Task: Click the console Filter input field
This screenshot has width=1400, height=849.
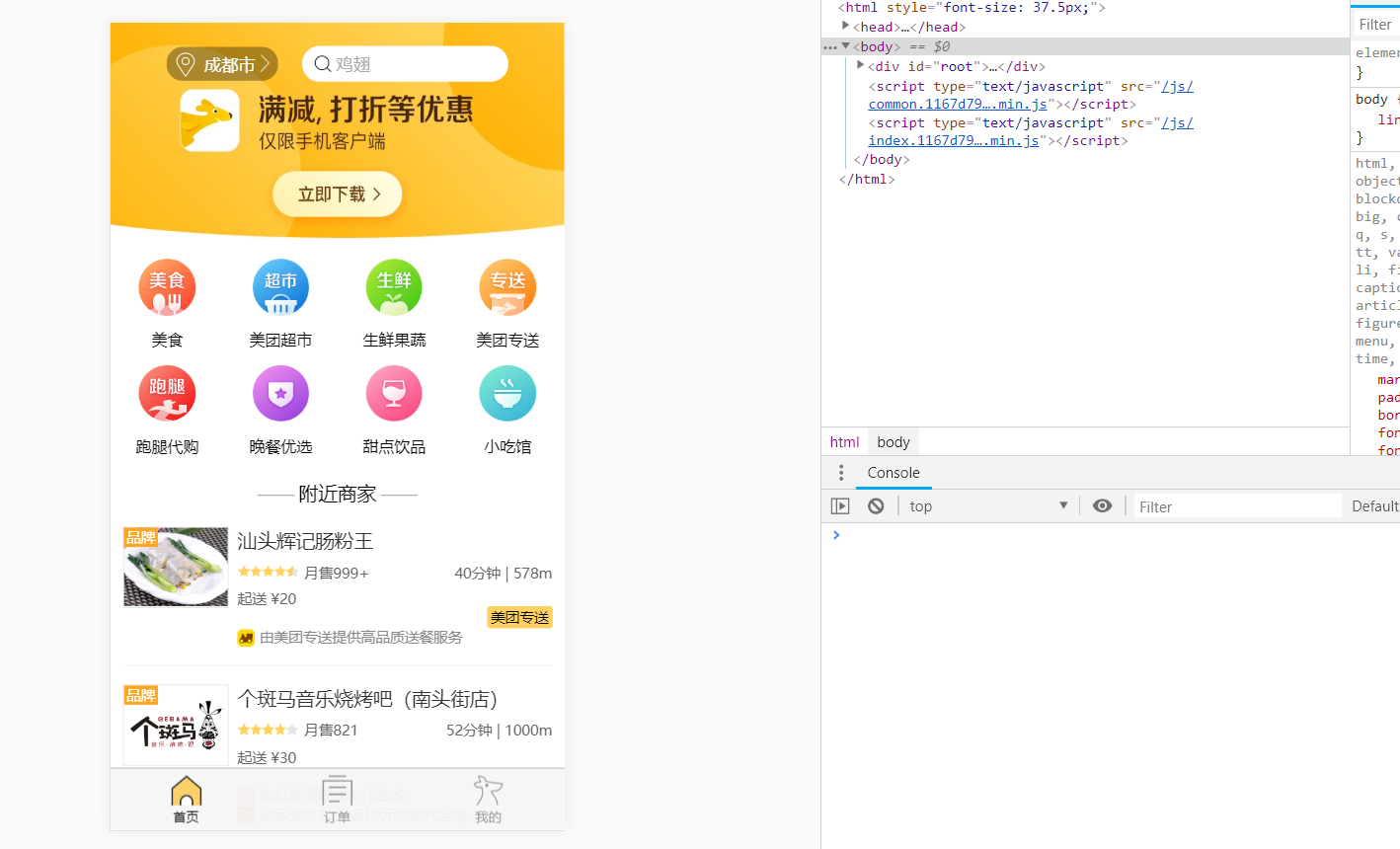Action: click(1238, 506)
